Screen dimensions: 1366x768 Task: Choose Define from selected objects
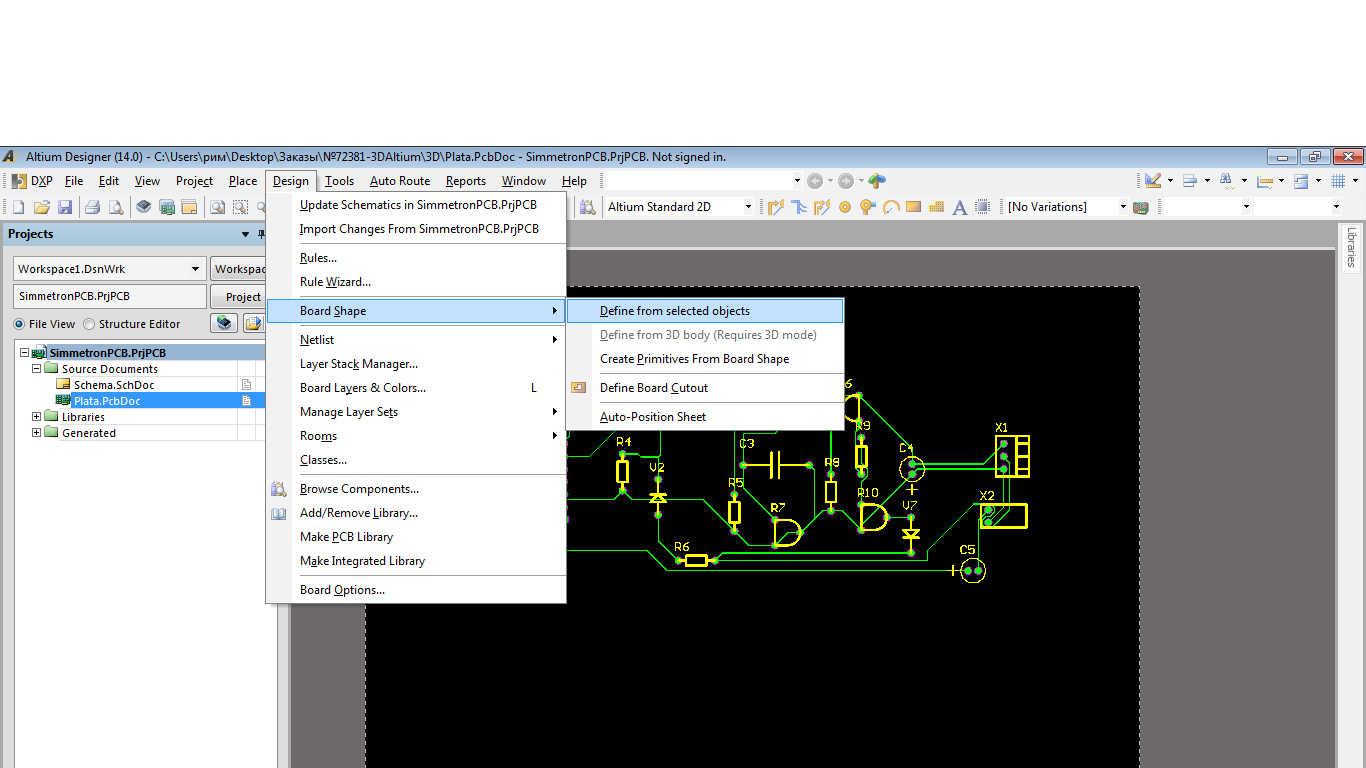point(675,311)
